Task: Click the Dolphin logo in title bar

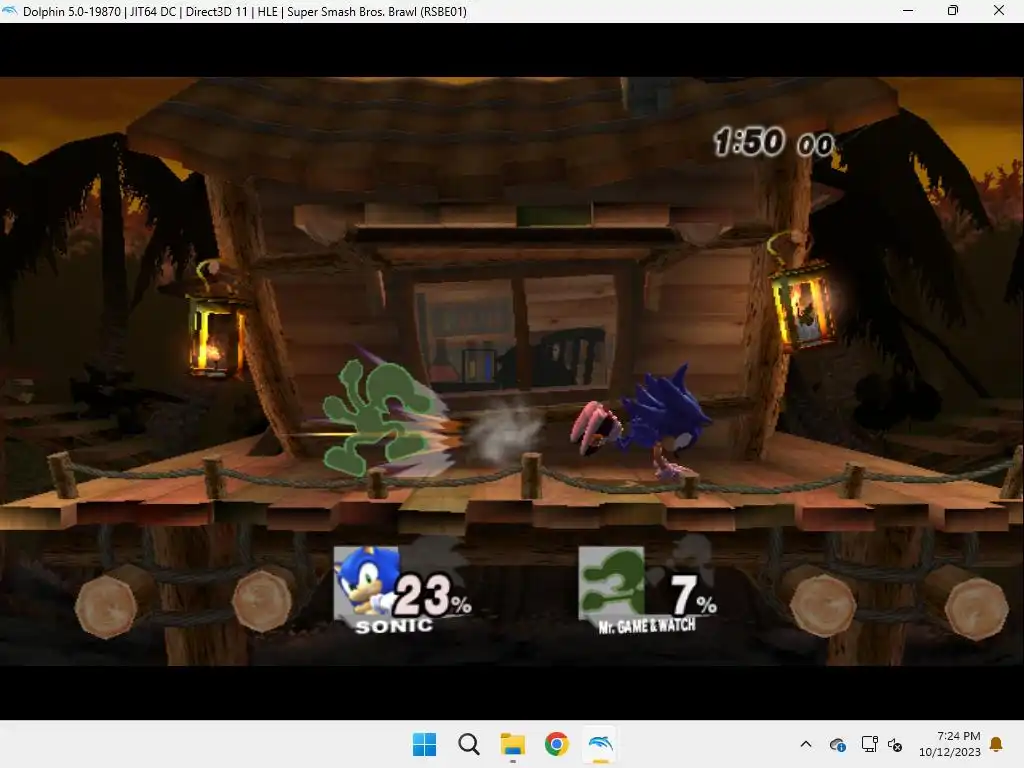Action: click(9, 10)
